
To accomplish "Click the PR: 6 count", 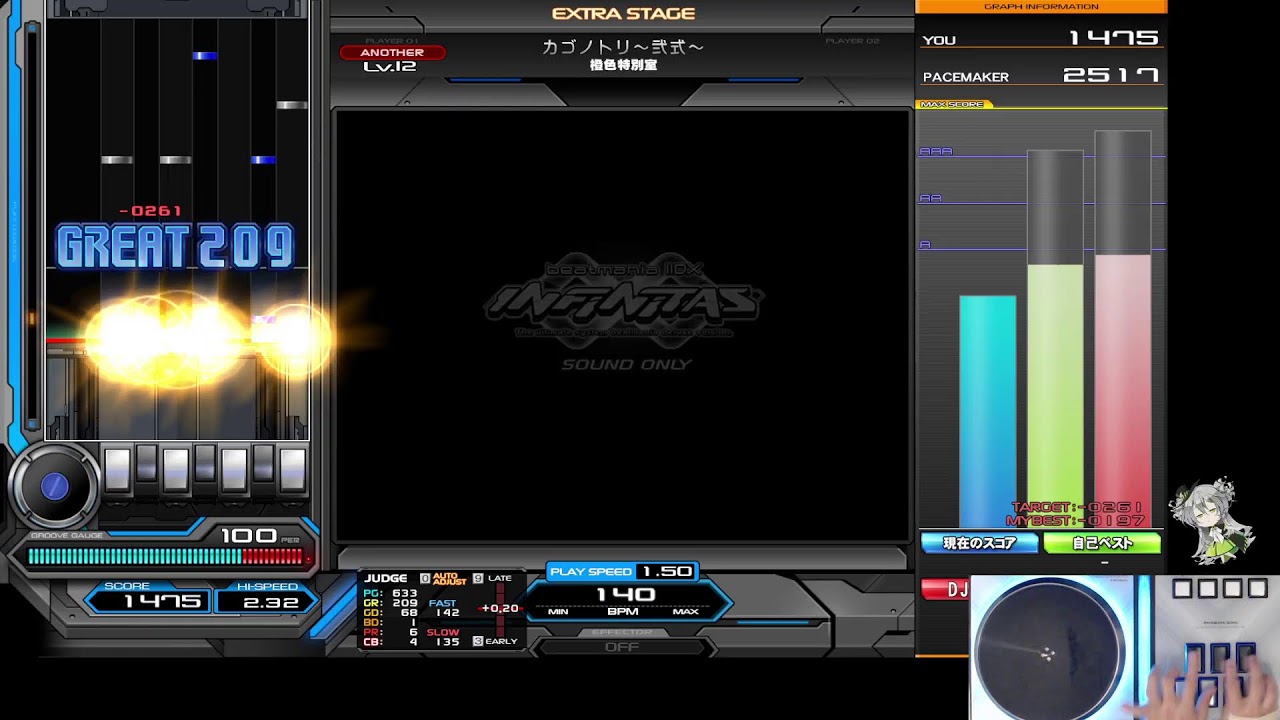I will (391, 632).
